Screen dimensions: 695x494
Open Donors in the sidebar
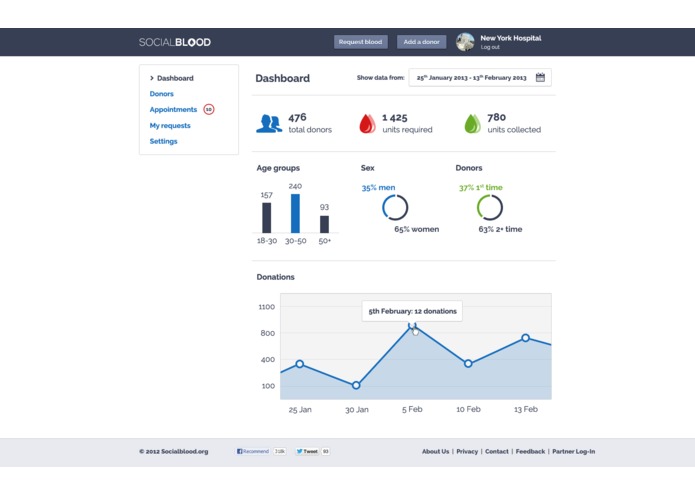click(x=161, y=94)
